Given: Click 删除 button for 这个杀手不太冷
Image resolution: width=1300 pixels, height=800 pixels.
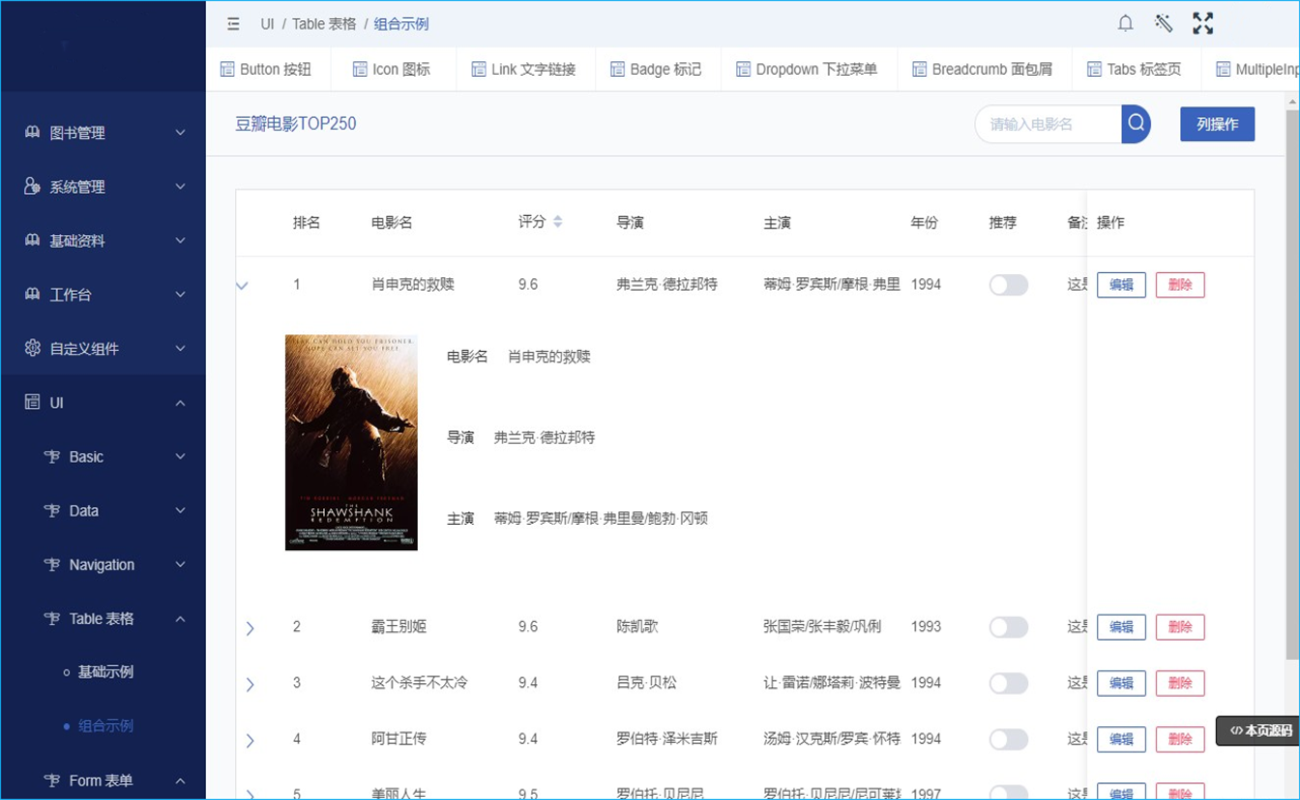Looking at the screenshot, I should click(x=1180, y=683).
